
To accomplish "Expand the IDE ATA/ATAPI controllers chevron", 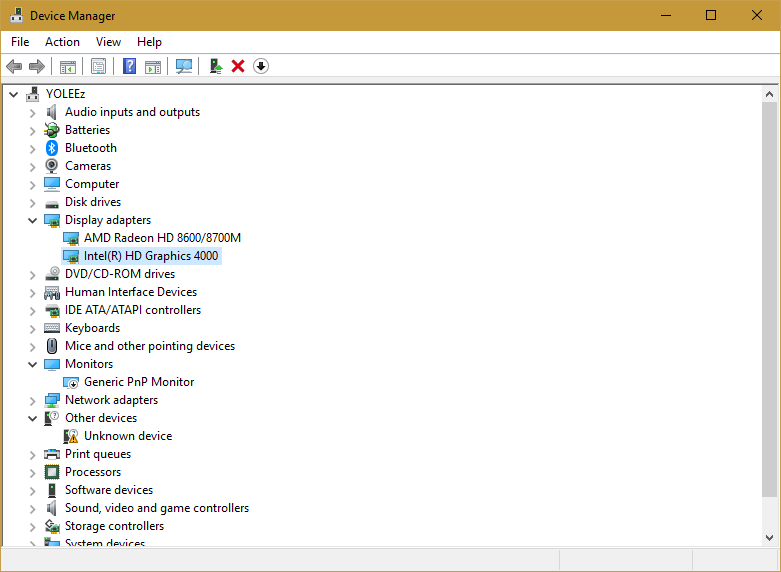I will pyautogui.click(x=32, y=310).
